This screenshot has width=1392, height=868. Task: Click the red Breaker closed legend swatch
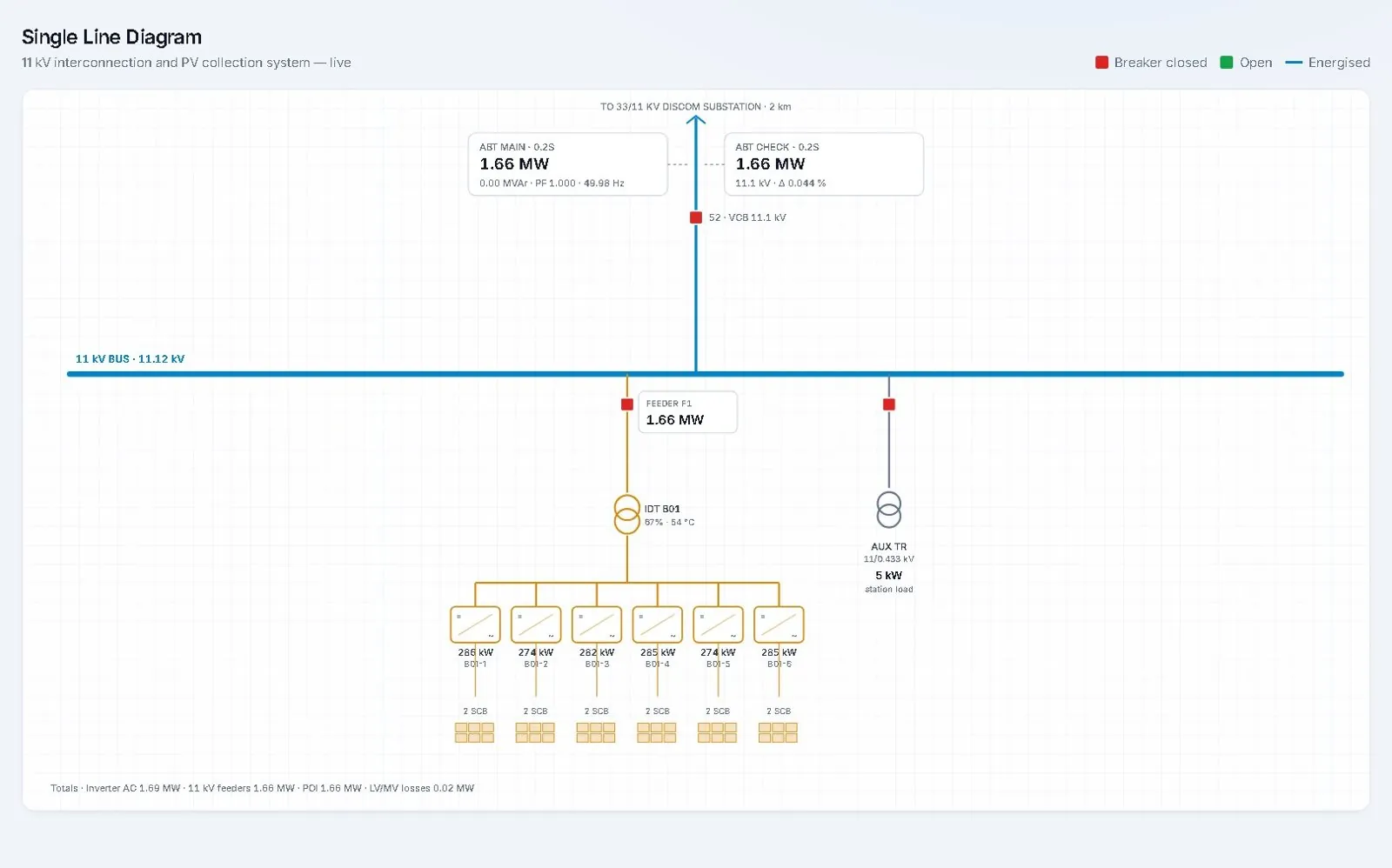point(1101,63)
